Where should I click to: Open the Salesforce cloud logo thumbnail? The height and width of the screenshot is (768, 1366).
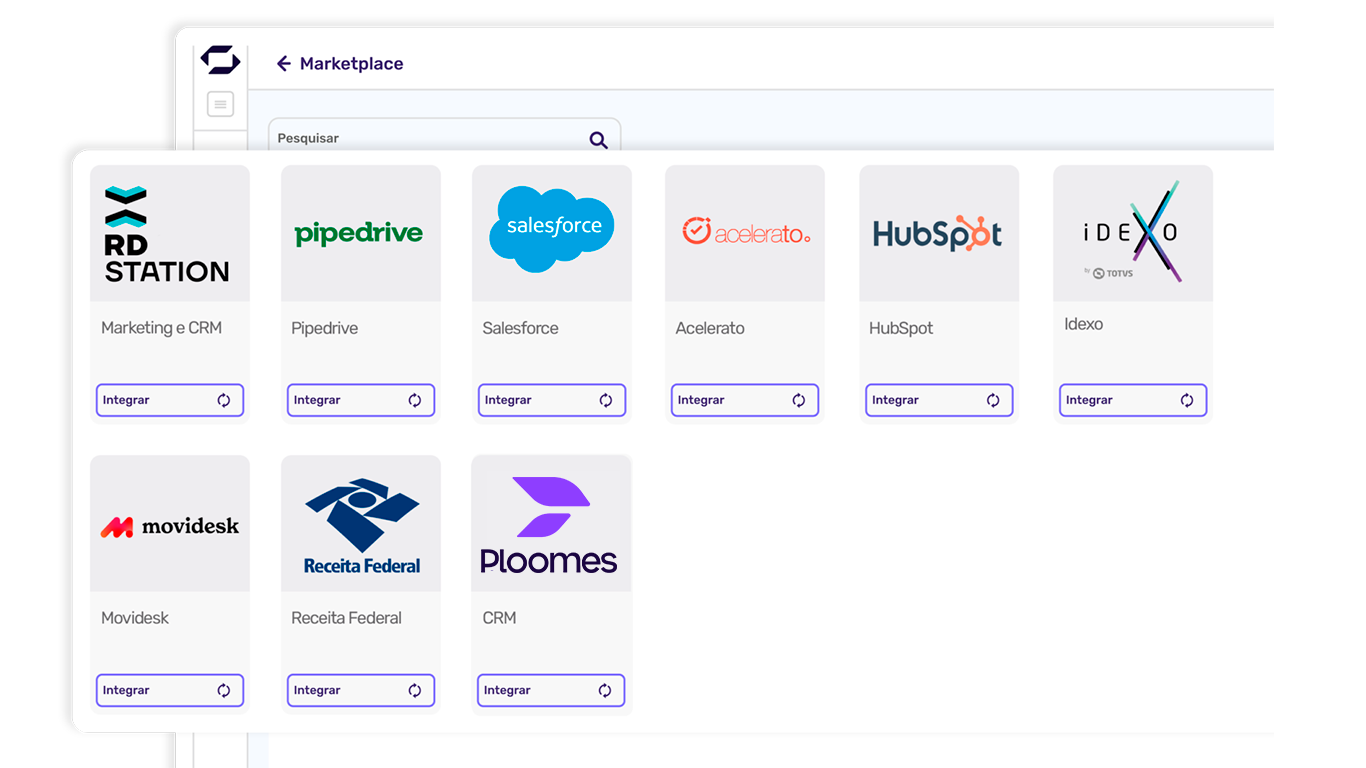(552, 233)
